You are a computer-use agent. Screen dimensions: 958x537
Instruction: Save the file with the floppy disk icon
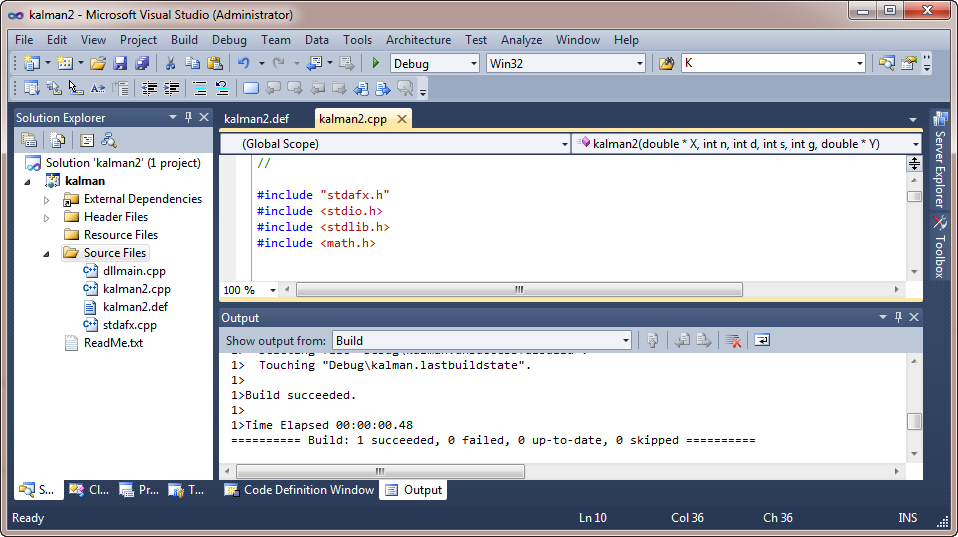[x=120, y=63]
